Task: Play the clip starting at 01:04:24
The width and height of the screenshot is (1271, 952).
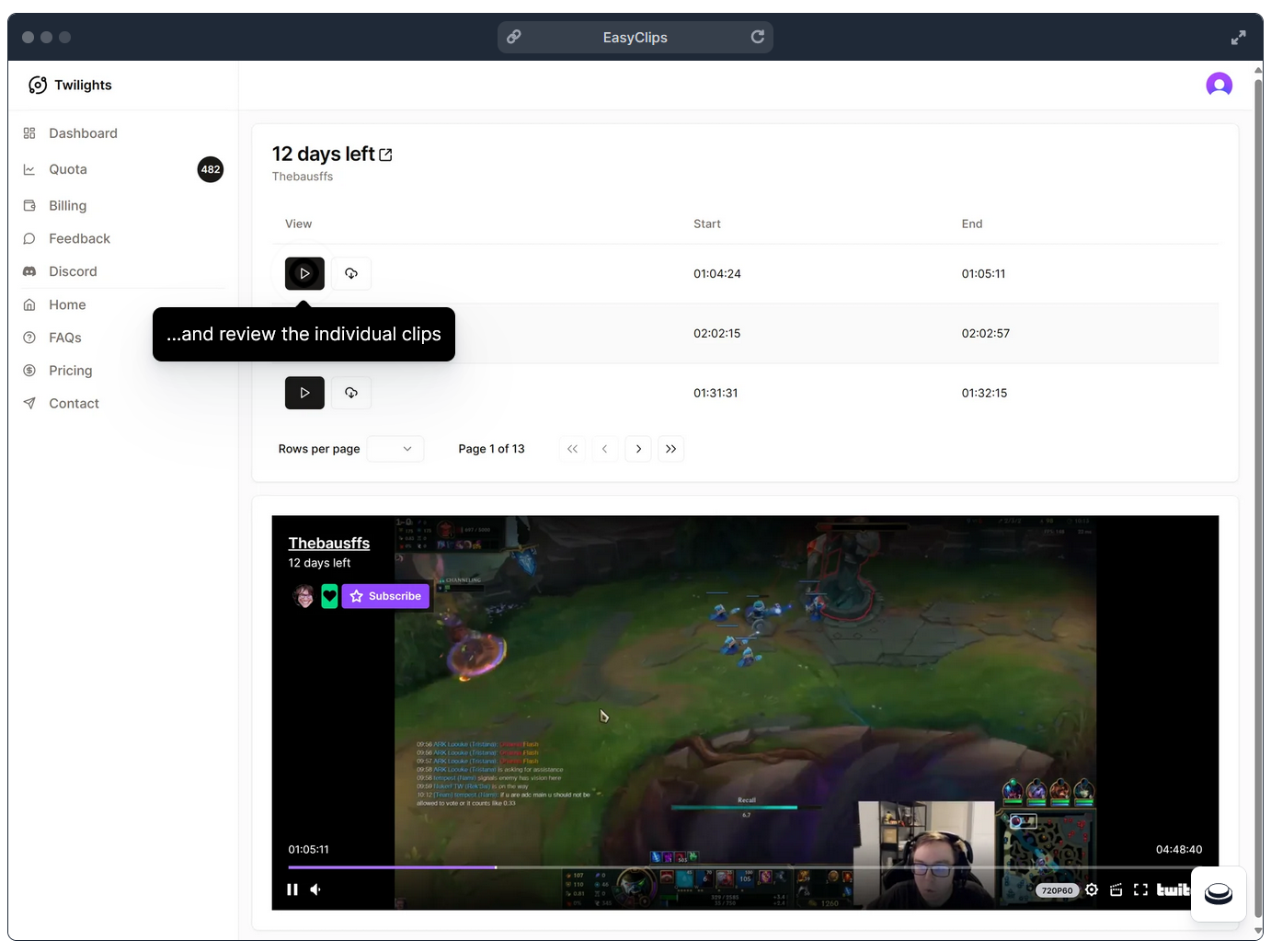Action: pyautogui.click(x=304, y=273)
